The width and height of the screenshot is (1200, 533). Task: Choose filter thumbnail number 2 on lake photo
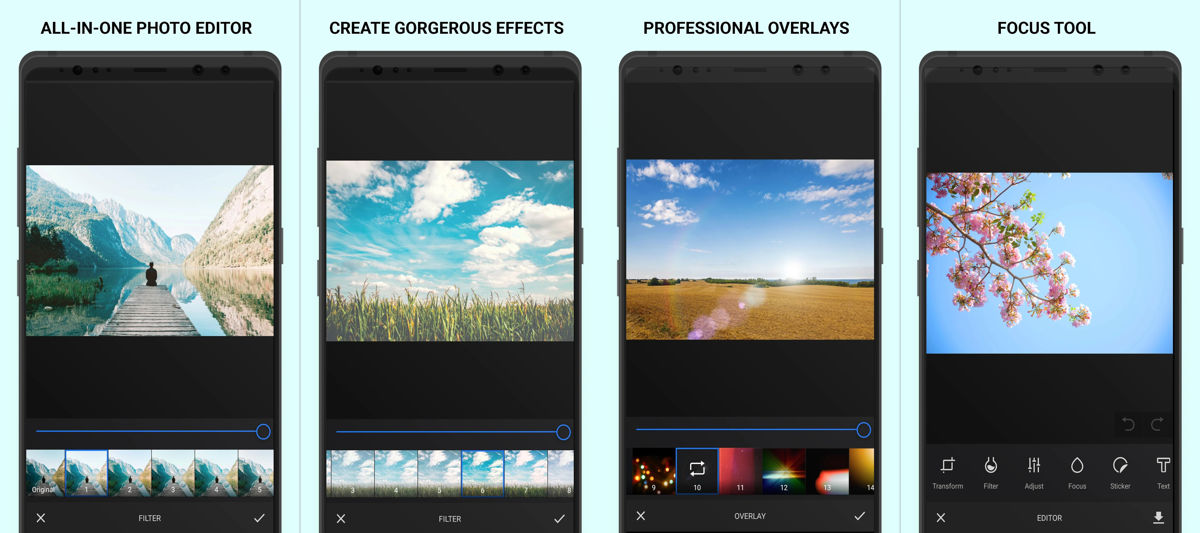129,472
